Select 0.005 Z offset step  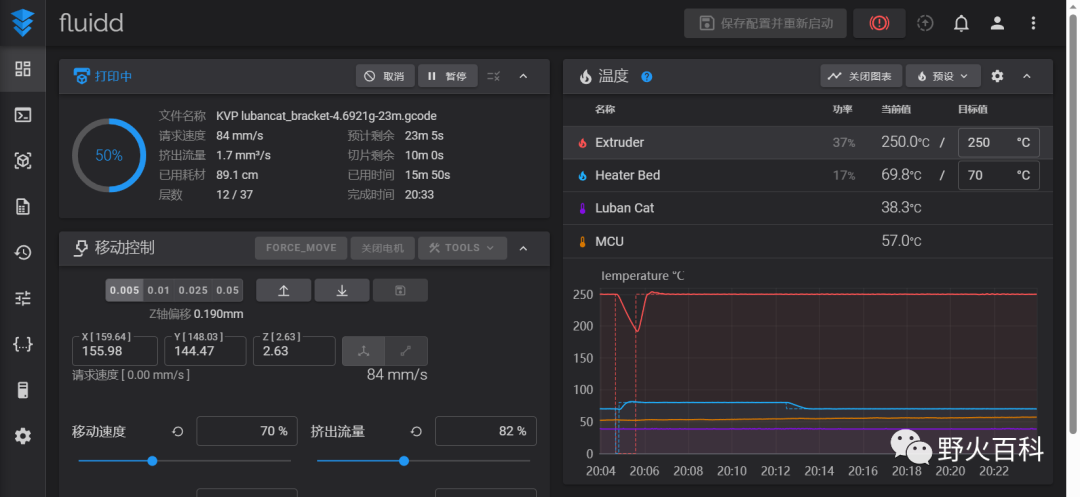tap(125, 290)
